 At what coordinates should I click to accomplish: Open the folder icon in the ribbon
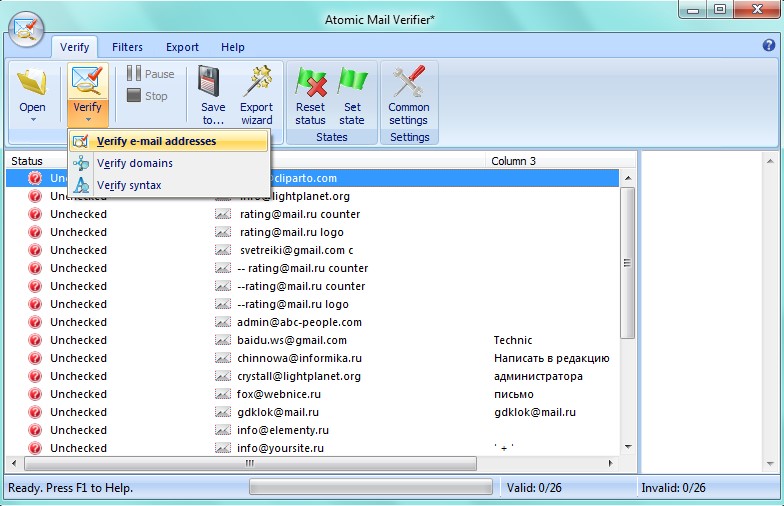[32, 82]
